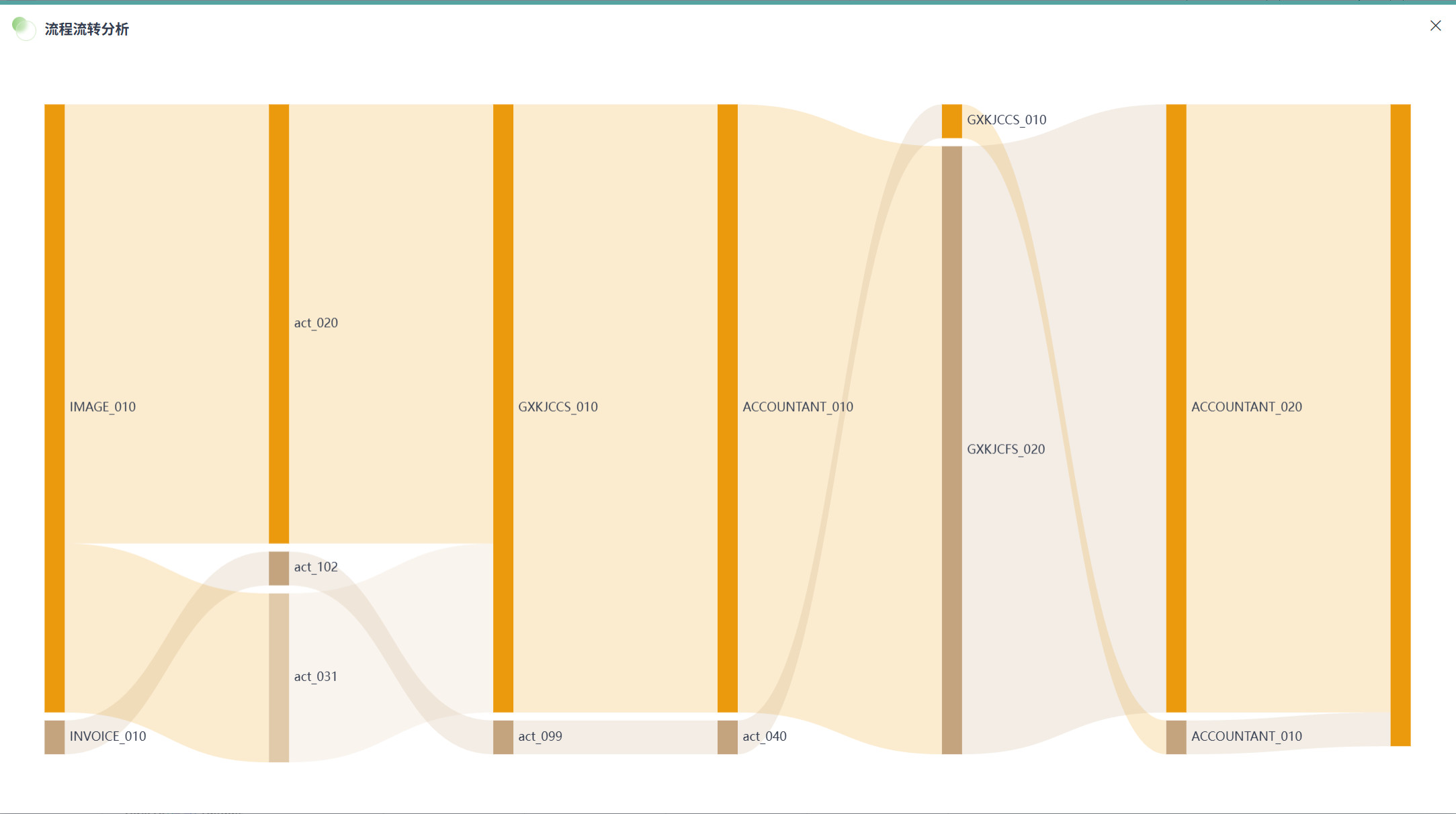Click the tall ACCOUNTANT_010 node bar
Screen dimensions: 1456x814
(728, 407)
